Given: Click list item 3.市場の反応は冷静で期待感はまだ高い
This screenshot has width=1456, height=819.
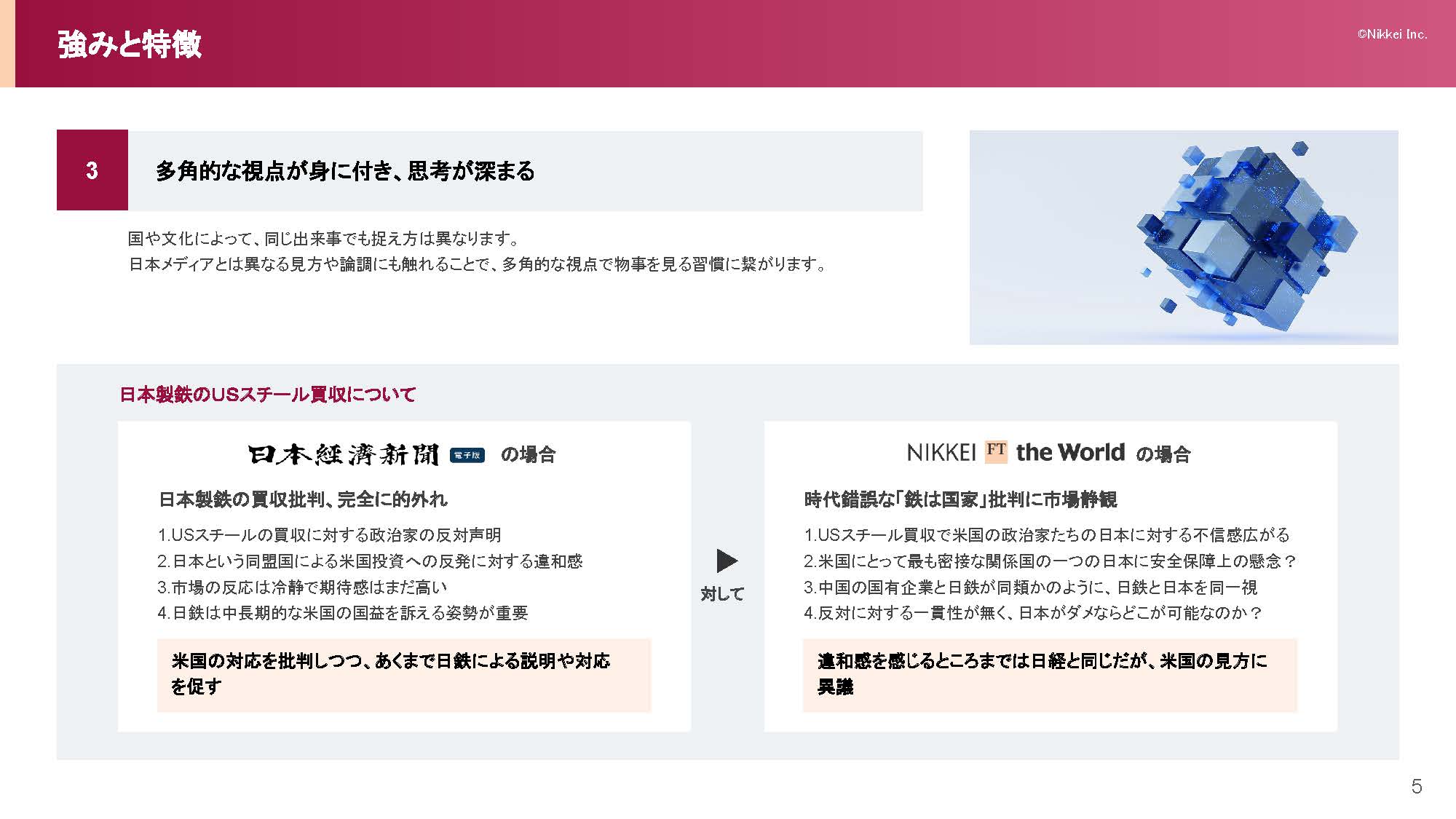Looking at the screenshot, I should tap(302, 587).
